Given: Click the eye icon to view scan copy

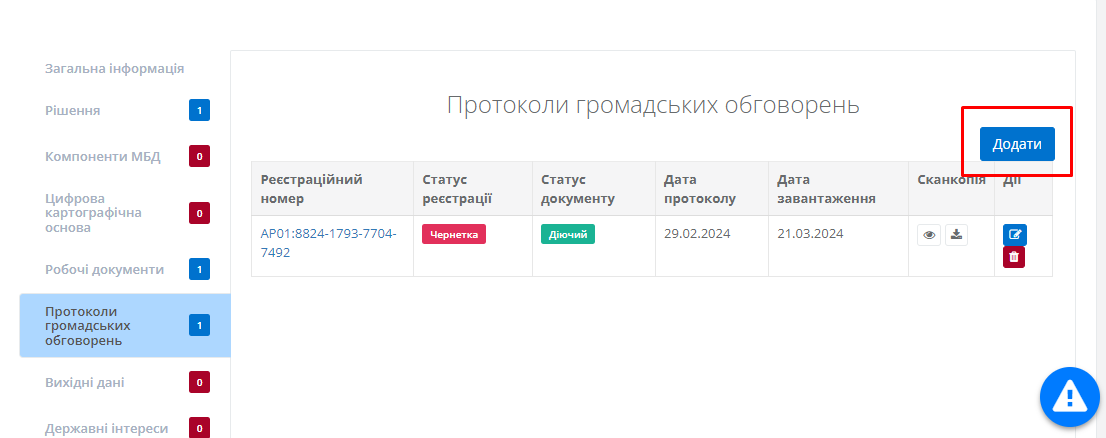Looking at the screenshot, I should (929, 235).
